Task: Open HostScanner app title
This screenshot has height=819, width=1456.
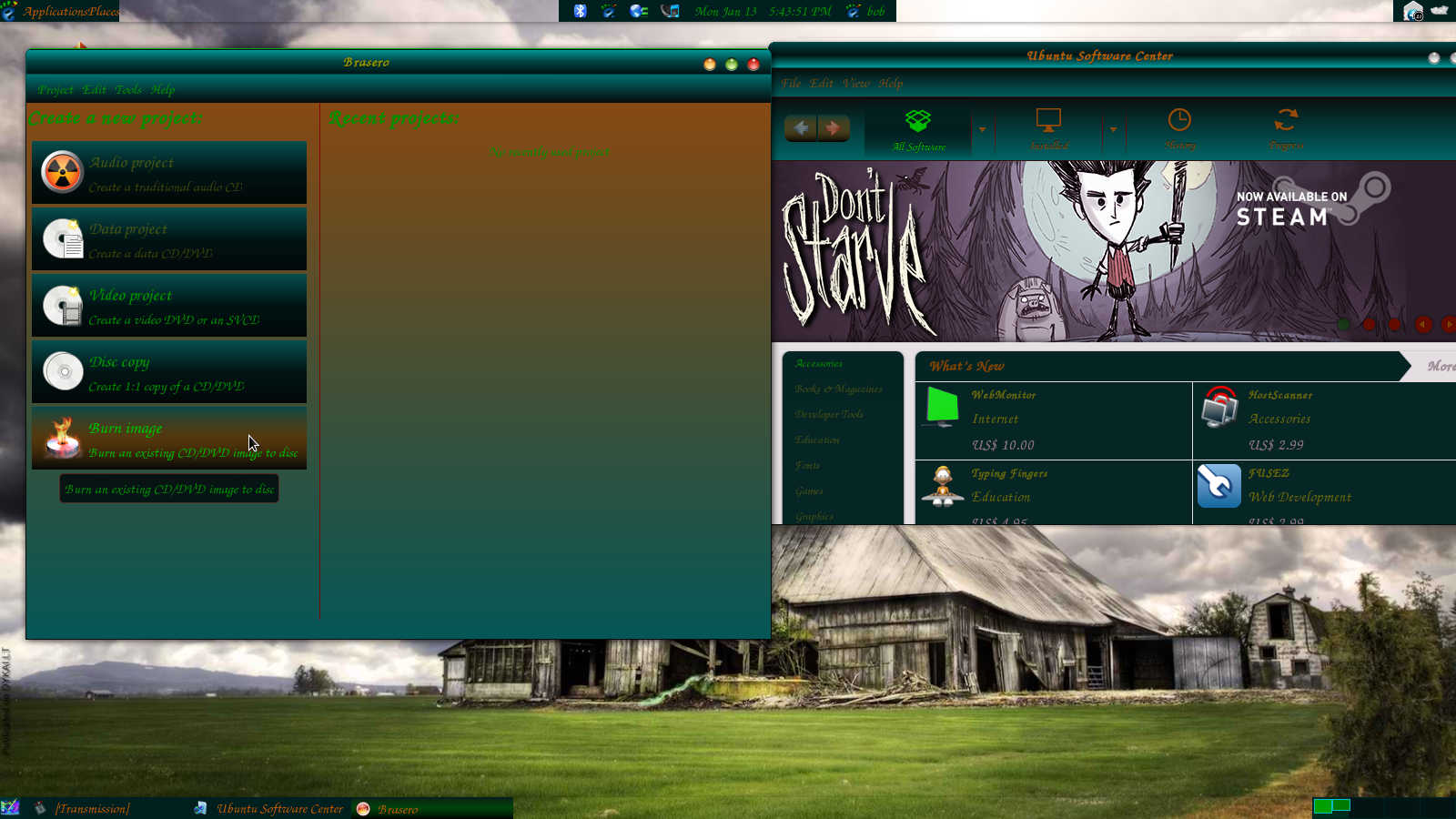Action: 1280,395
